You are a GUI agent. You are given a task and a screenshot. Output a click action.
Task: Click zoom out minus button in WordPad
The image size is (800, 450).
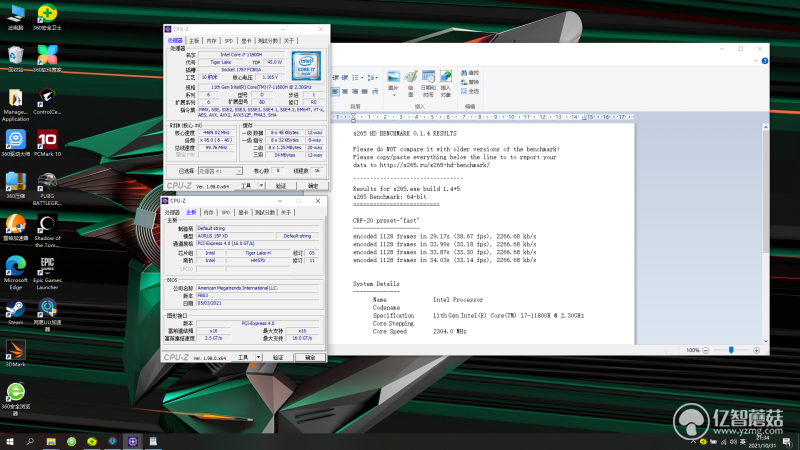click(x=706, y=351)
